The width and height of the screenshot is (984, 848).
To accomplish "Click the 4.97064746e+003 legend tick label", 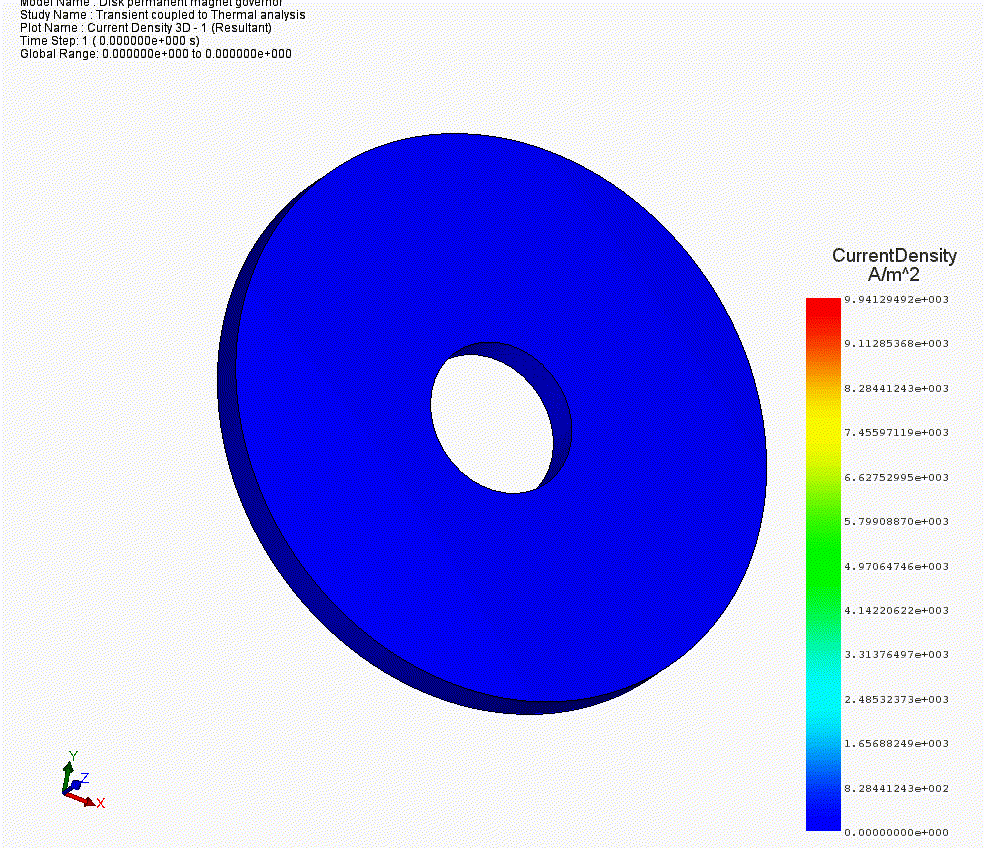I will [896, 566].
